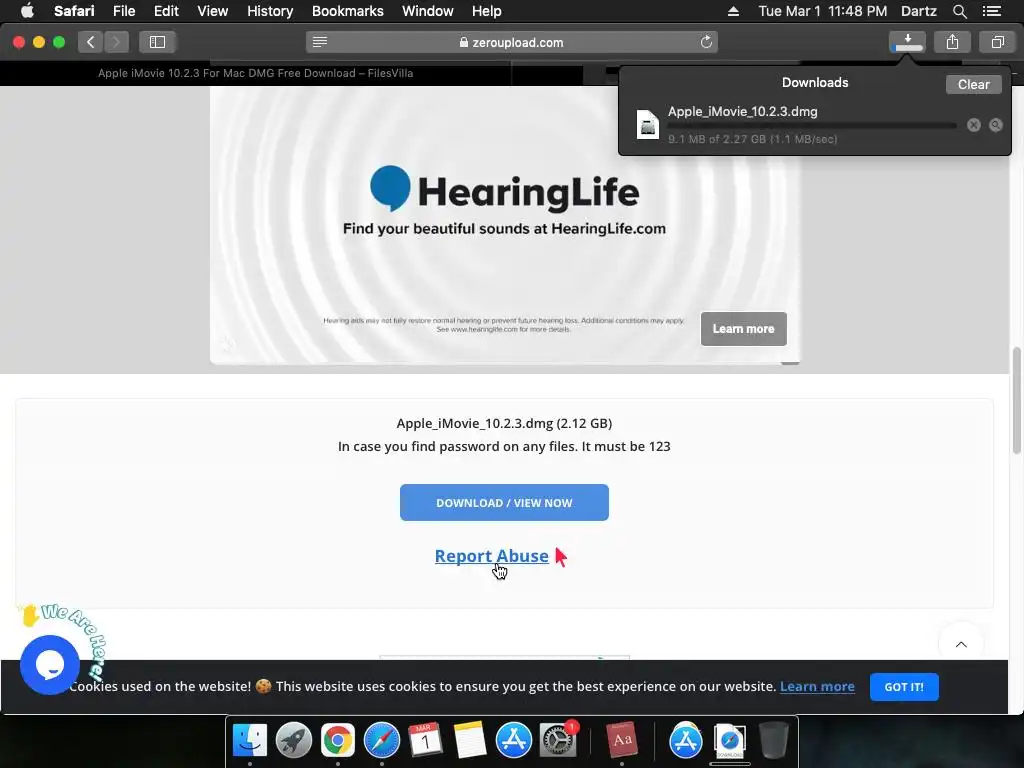Screen dimensions: 1024x768
Task: Open Calendar from the Dock
Action: click(x=425, y=741)
